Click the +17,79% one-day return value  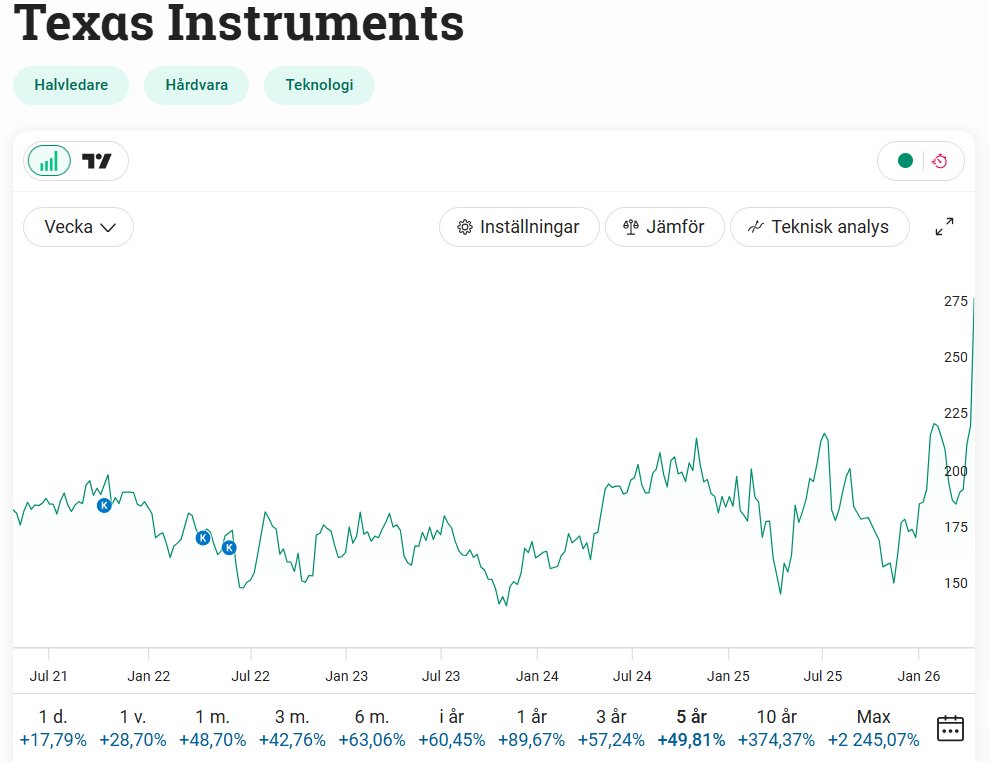click(x=53, y=740)
